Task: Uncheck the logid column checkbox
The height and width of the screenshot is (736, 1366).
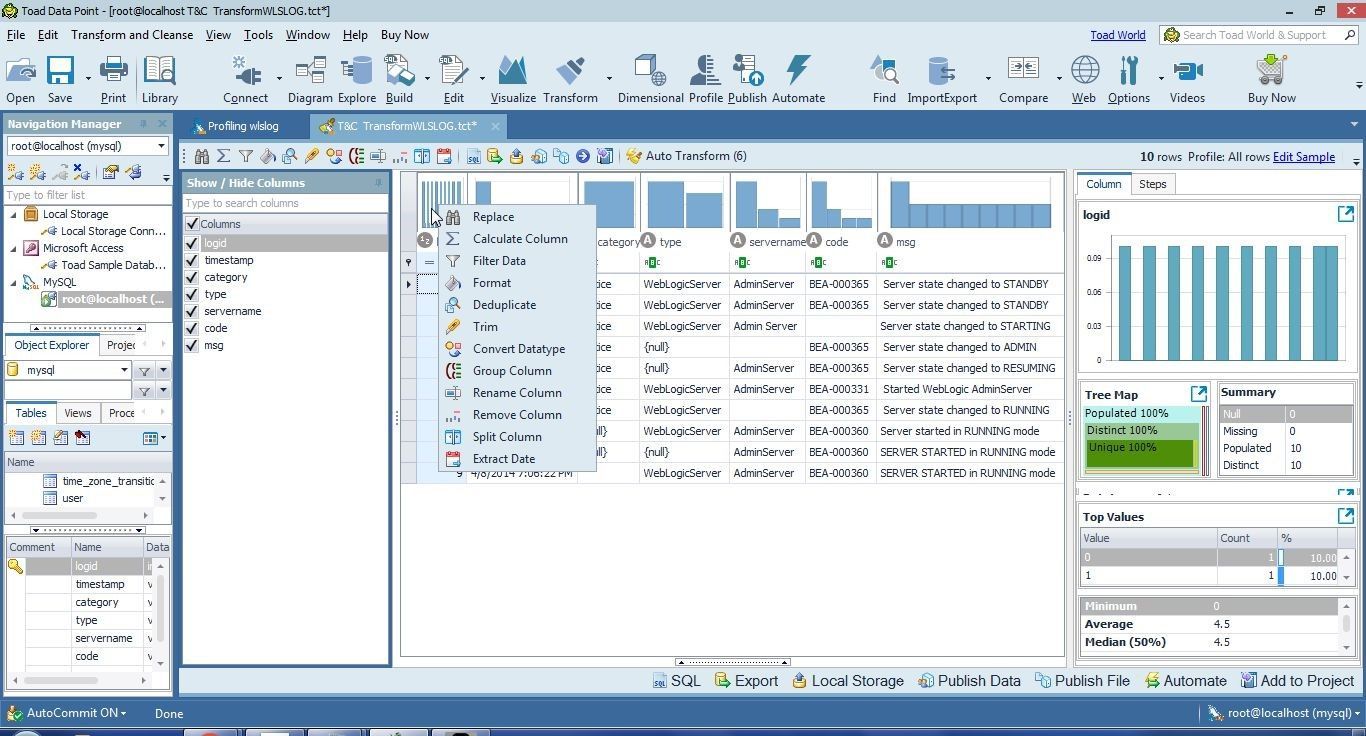Action: 192,243
